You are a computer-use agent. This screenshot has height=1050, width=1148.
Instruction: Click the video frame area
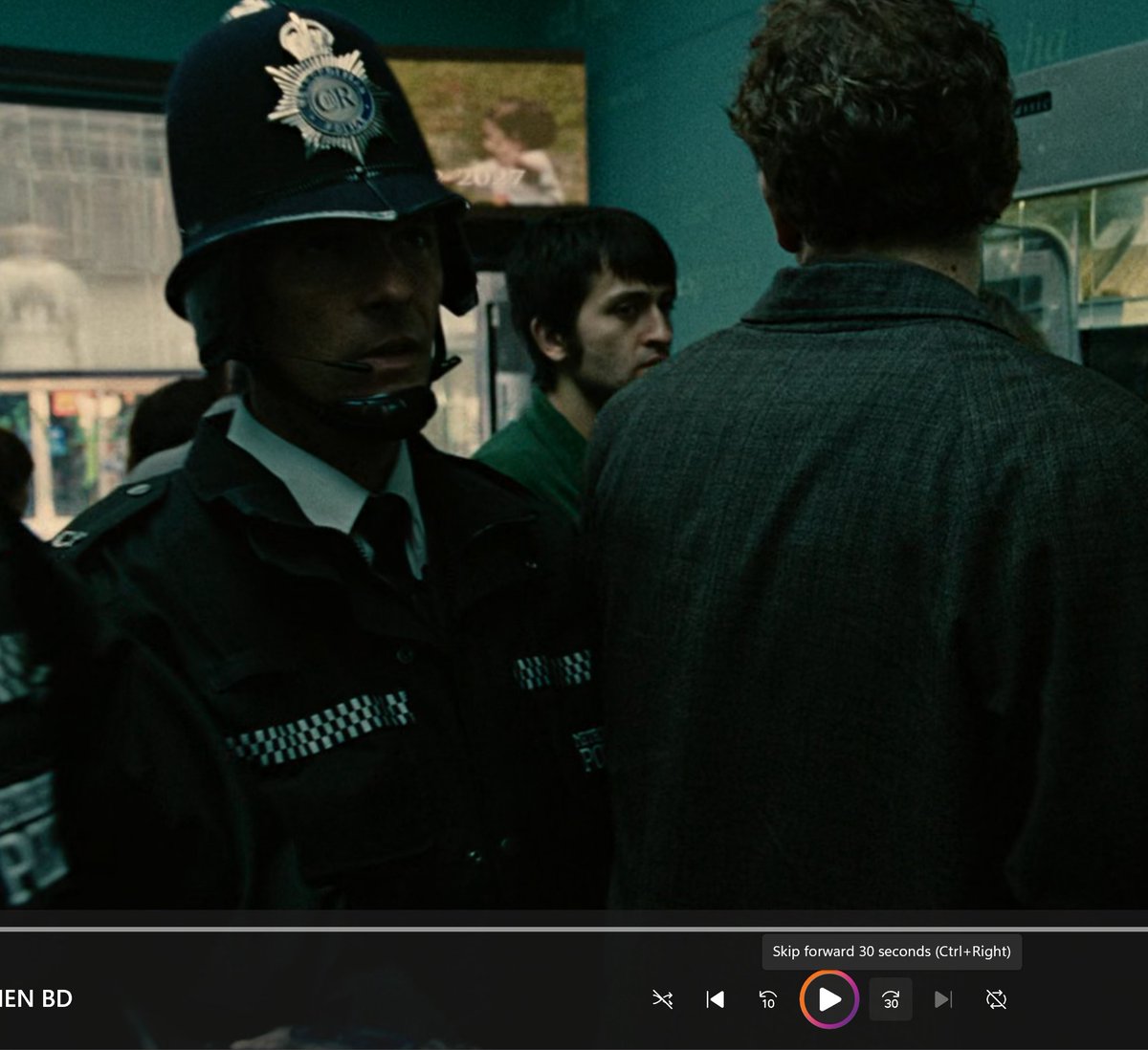(574, 454)
